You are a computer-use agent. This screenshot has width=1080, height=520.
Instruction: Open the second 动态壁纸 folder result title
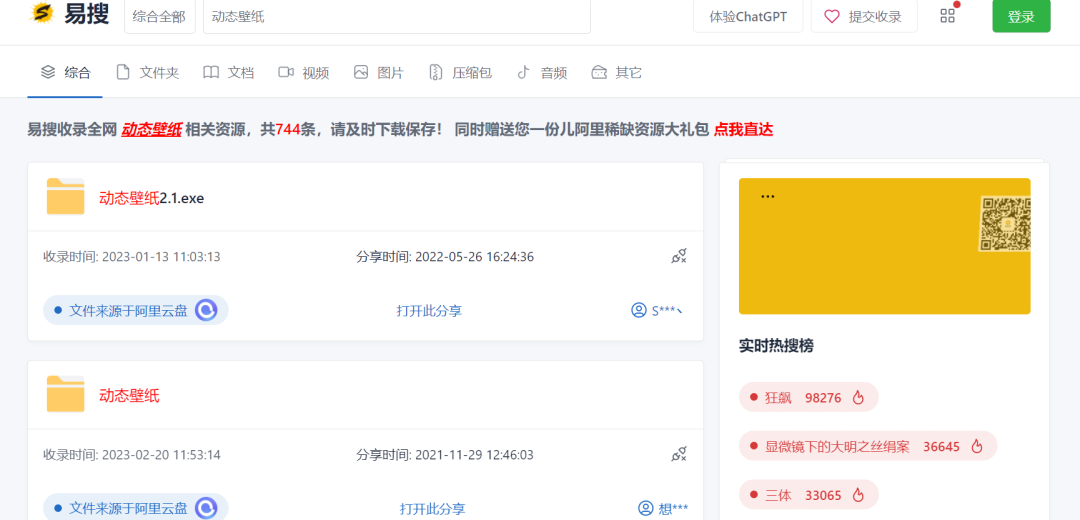[x=129, y=396]
